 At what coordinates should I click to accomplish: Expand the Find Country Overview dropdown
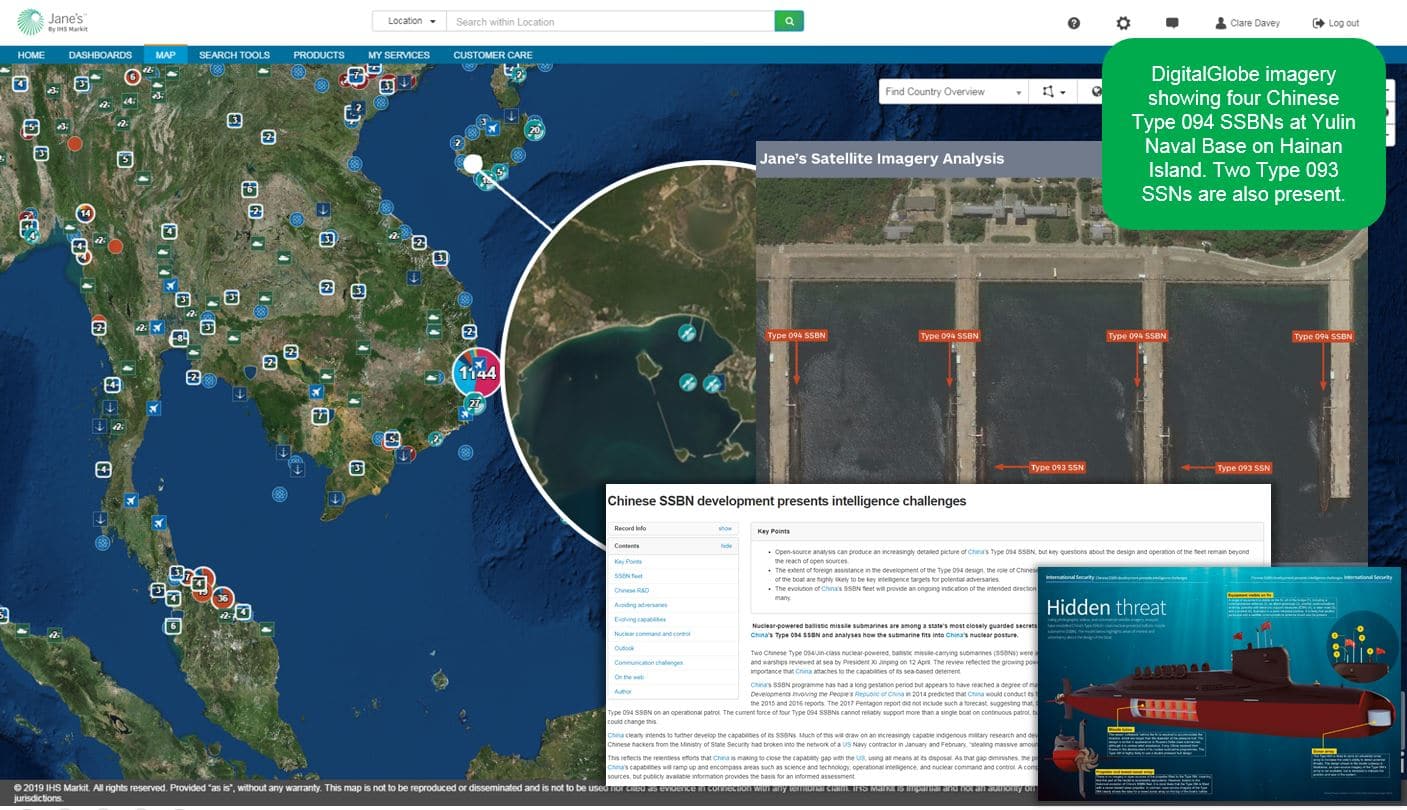point(952,92)
